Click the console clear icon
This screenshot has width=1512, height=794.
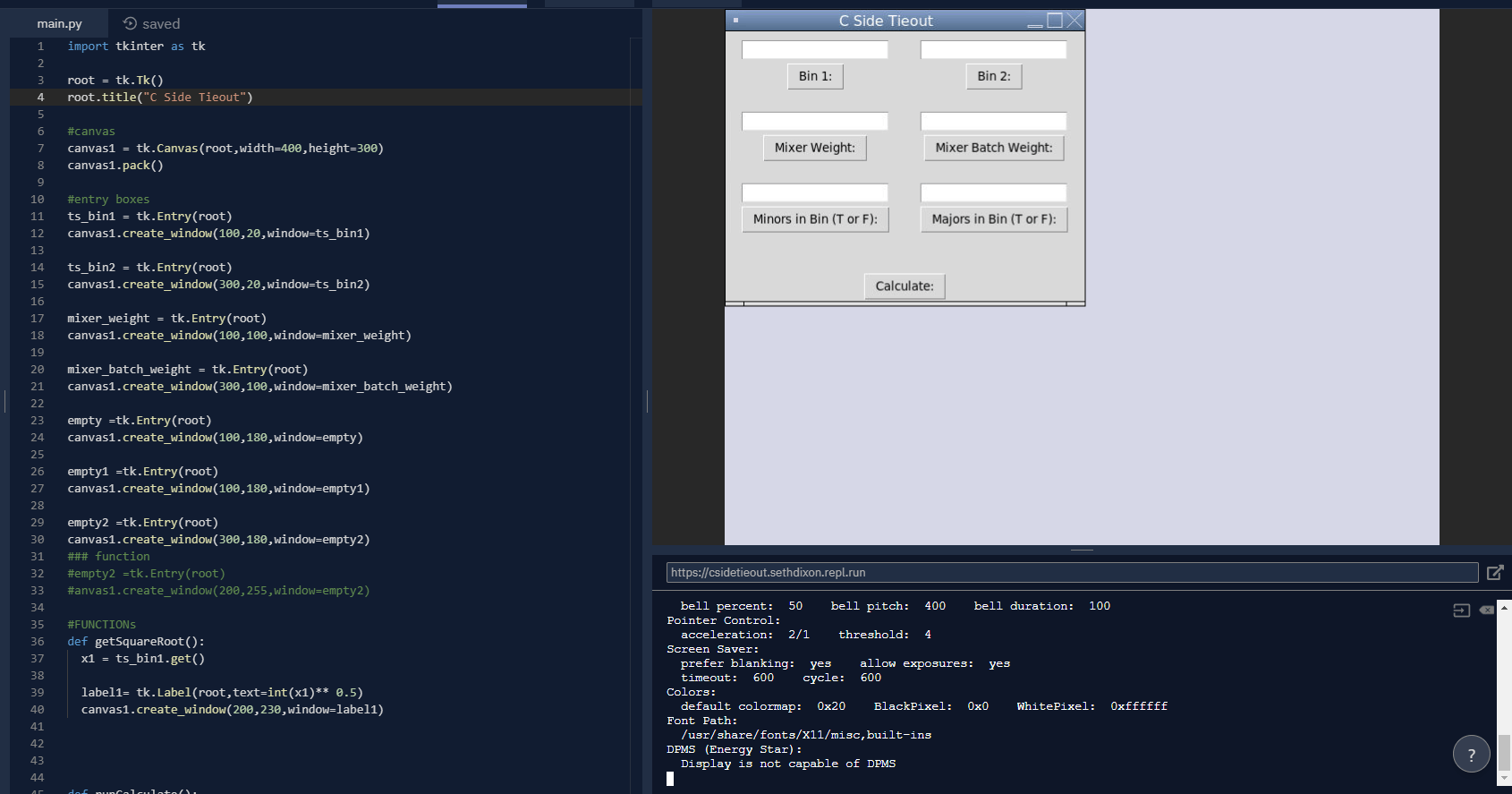pos(1486,610)
